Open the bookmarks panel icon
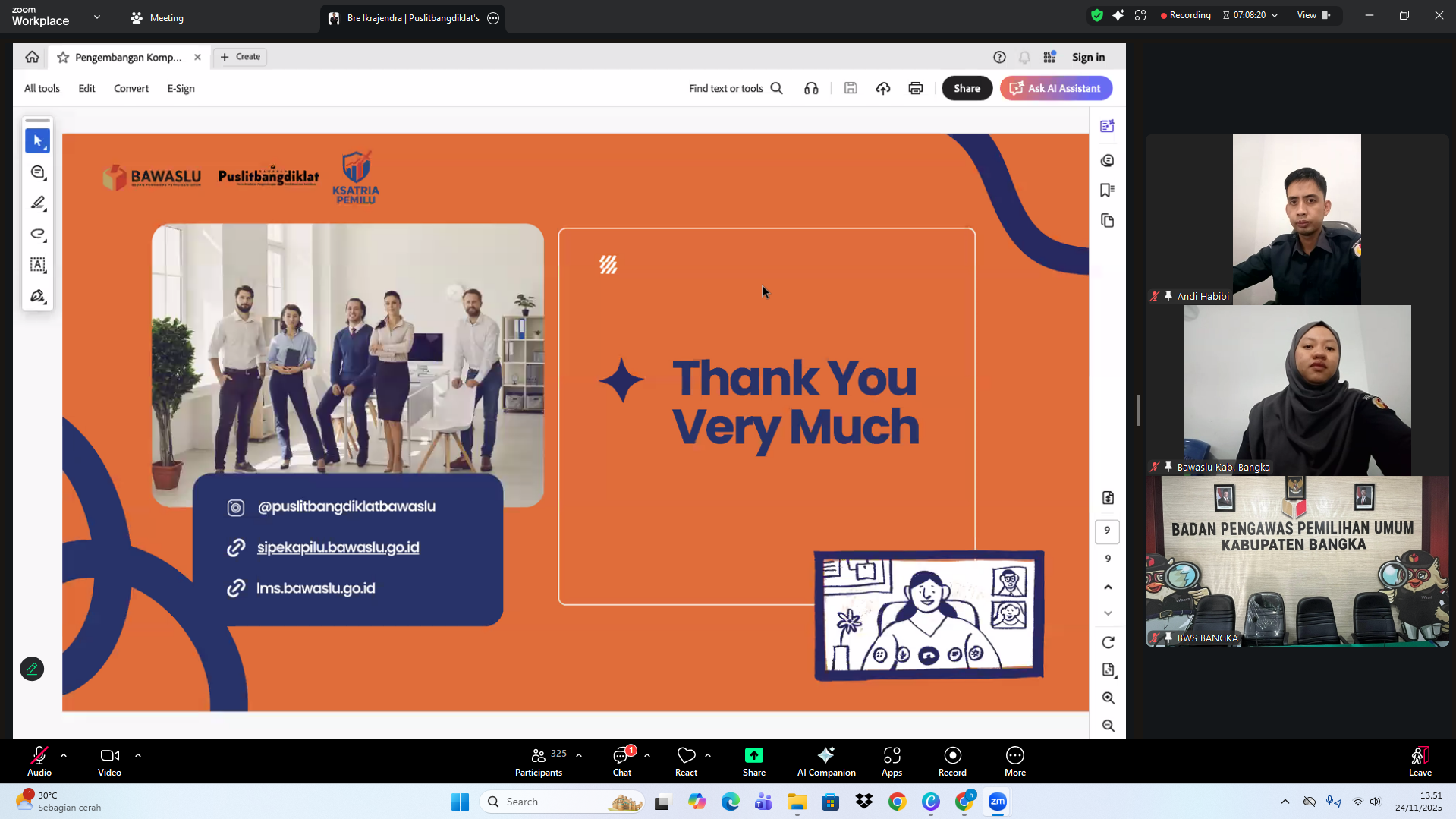Image resolution: width=1456 pixels, height=819 pixels. (x=1107, y=191)
